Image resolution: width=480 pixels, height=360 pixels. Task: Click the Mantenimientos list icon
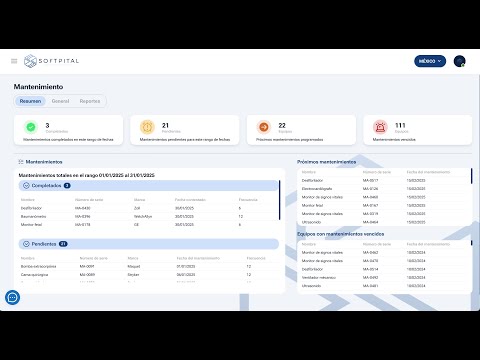point(21,162)
